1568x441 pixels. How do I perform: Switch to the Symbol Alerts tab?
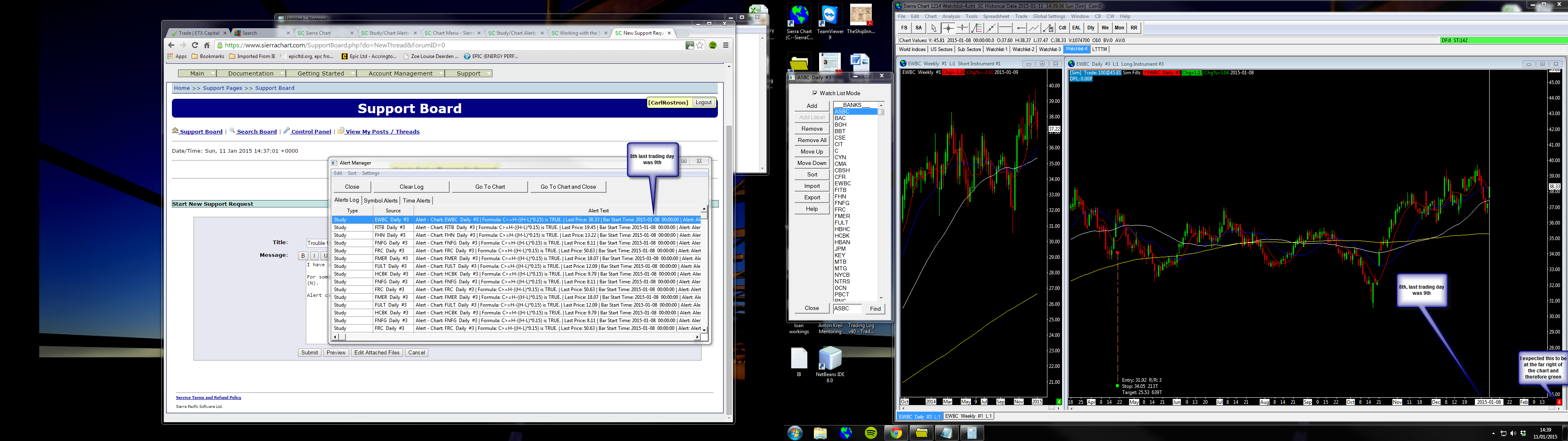point(381,200)
